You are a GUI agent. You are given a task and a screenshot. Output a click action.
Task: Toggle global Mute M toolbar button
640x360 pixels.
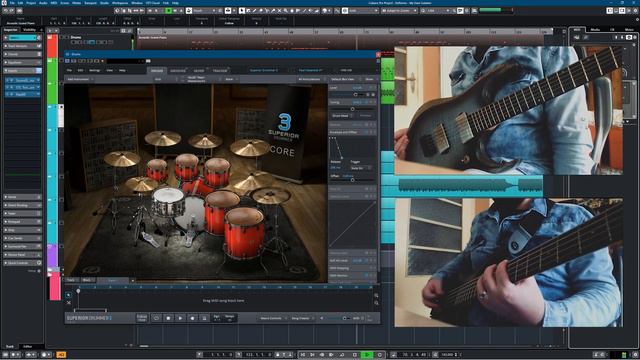click(150, 11)
